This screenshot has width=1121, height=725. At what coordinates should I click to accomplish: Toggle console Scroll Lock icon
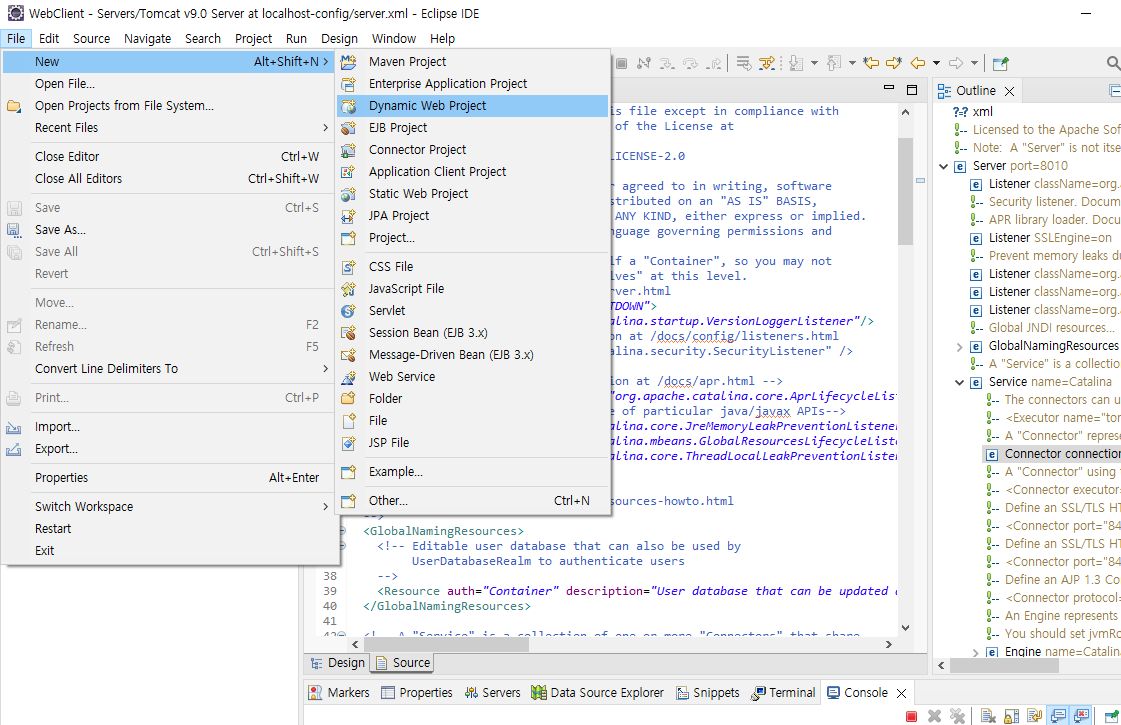pos(1011,716)
